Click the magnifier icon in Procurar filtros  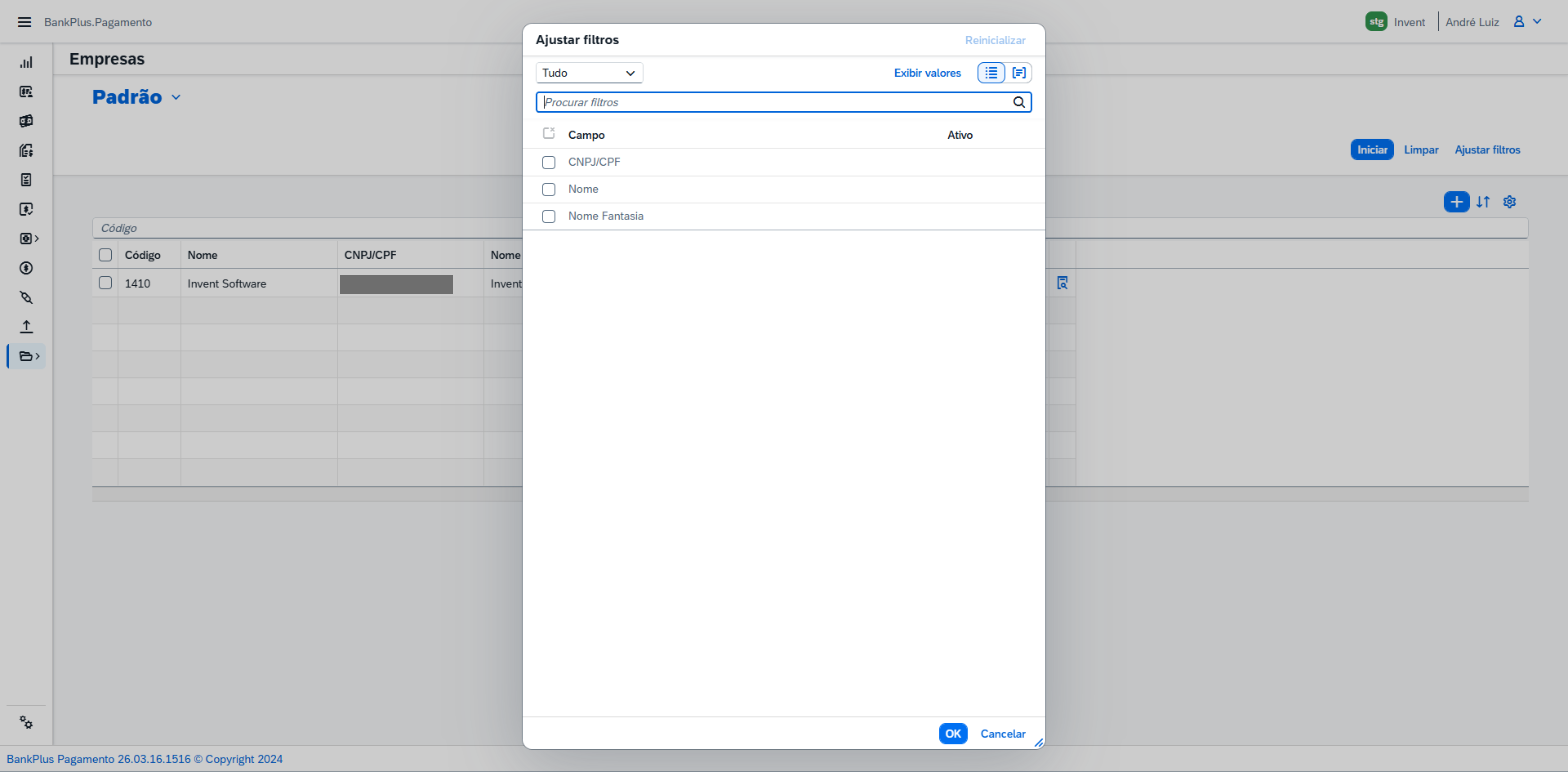click(x=1019, y=102)
